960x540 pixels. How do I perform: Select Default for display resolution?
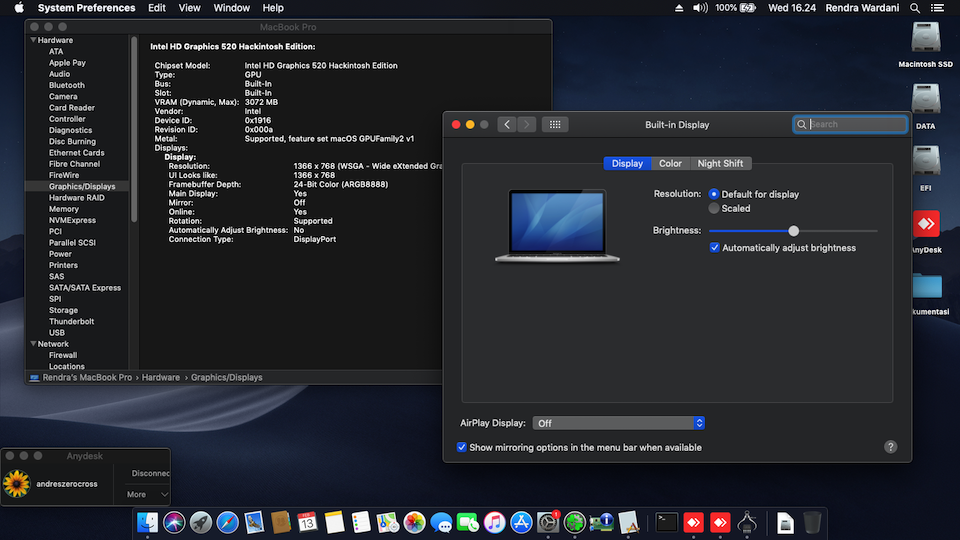[714, 194]
